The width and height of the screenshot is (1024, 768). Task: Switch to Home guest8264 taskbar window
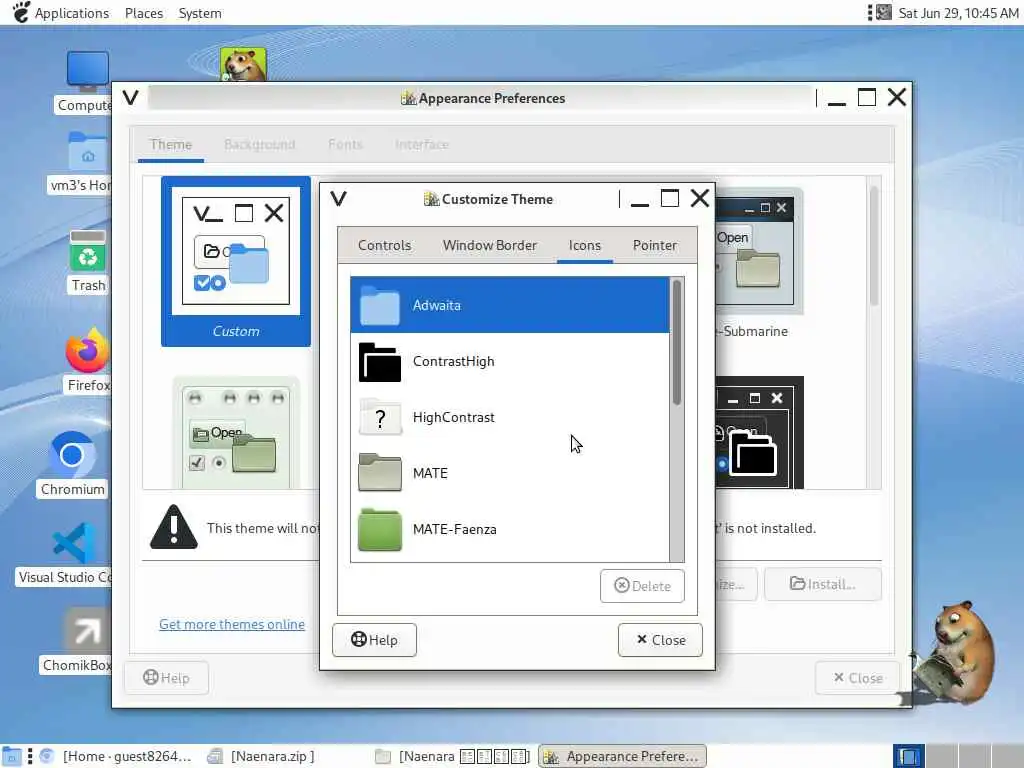(x=115, y=756)
